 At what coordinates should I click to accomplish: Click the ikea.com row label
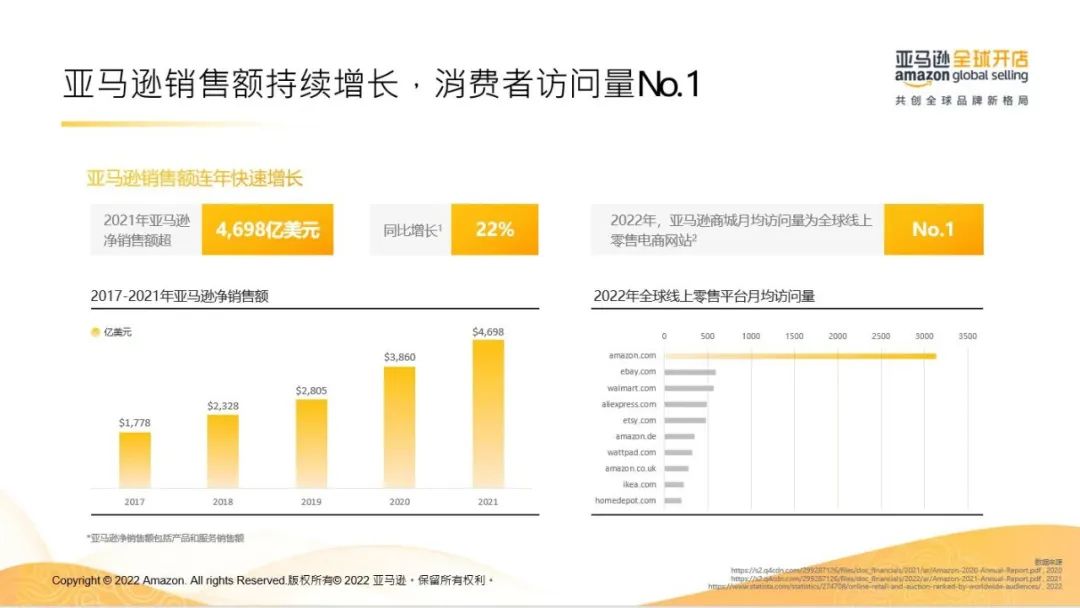point(639,485)
